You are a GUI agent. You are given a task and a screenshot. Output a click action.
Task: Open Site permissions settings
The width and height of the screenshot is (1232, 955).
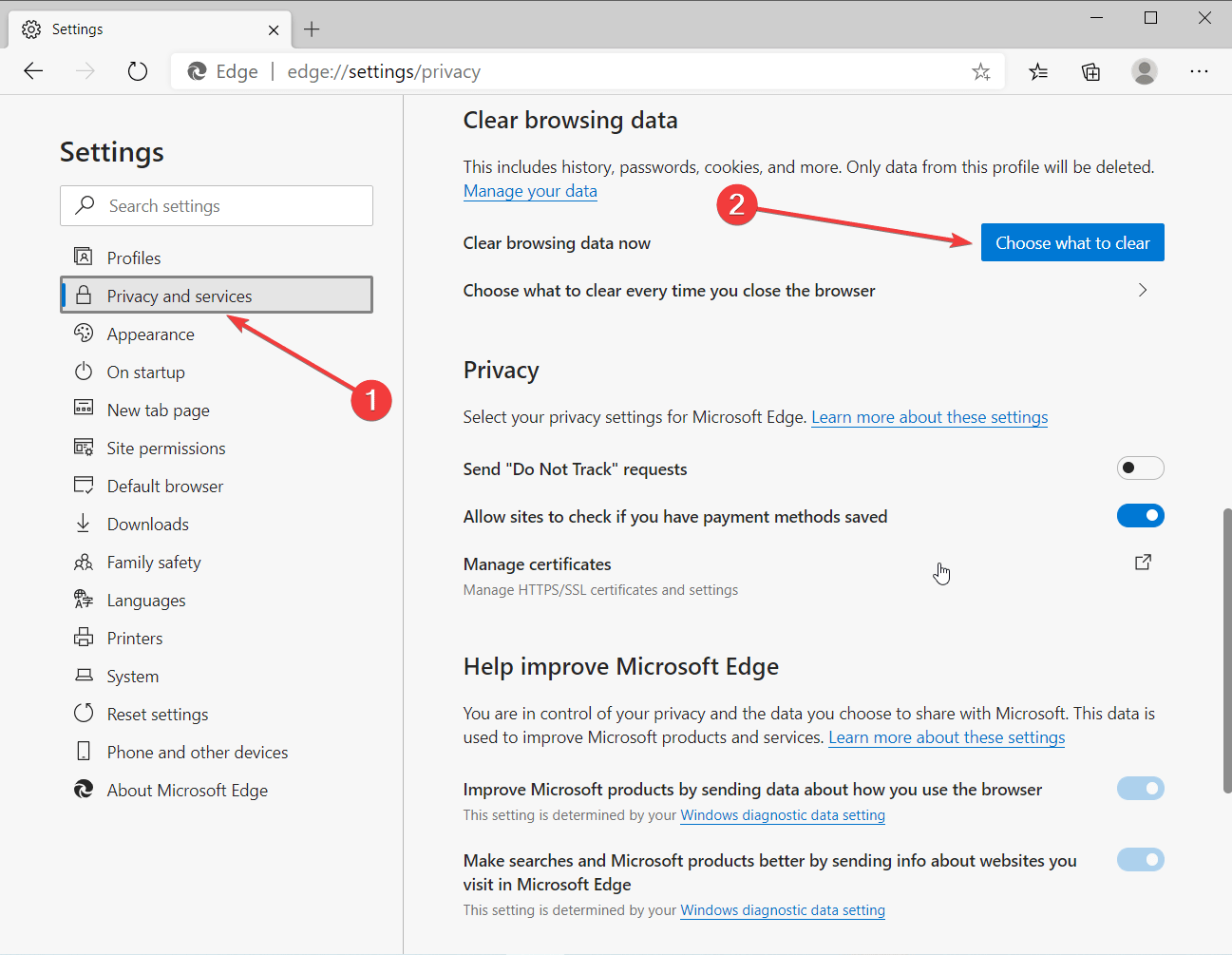click(217, 448)
